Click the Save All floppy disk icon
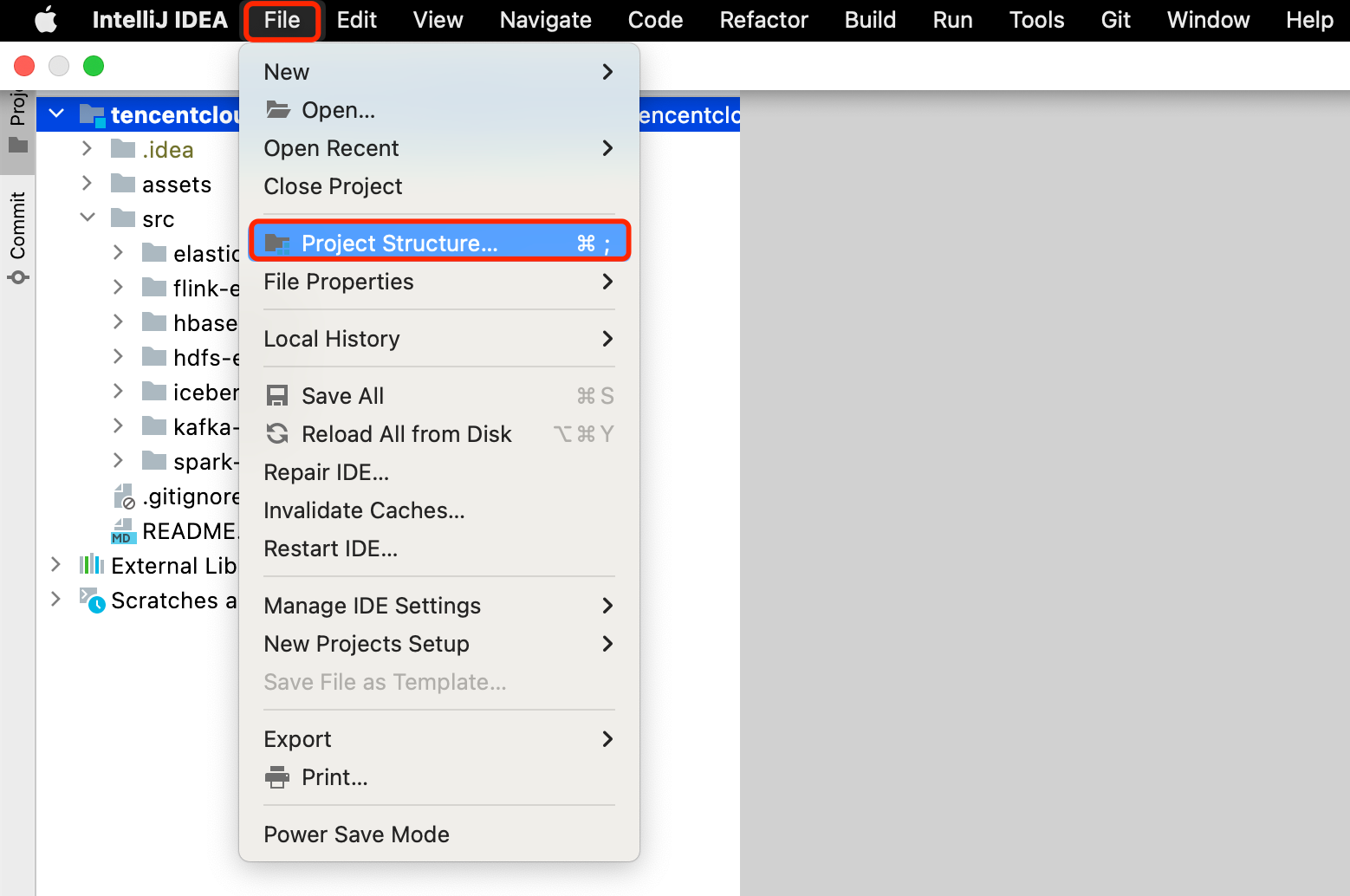This screenshot has width=1350, height=896. tap(277, 396)
